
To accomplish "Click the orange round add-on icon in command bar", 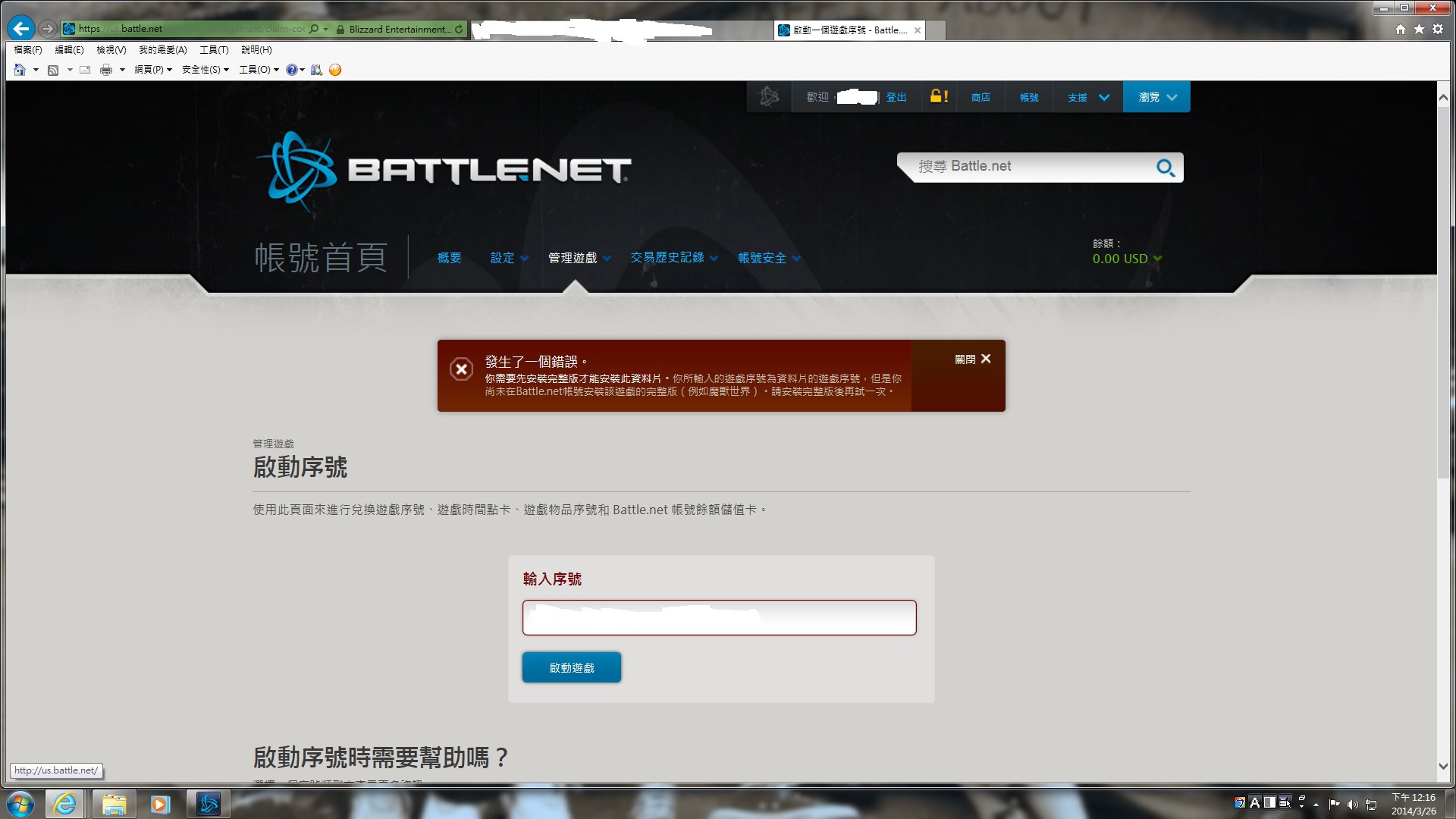I will tap(335, 70).
